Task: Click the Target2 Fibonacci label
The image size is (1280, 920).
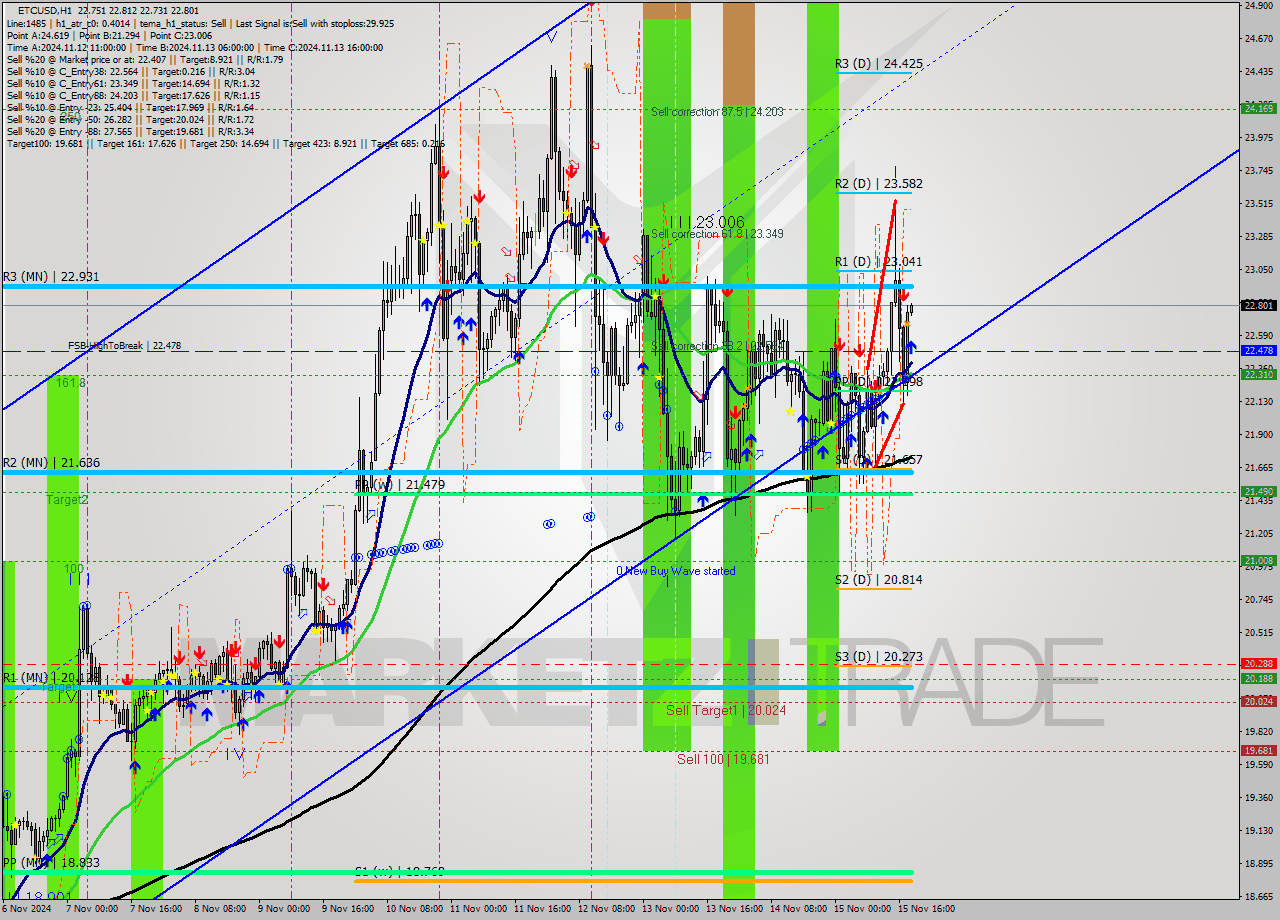Action: tap(67, 499)
